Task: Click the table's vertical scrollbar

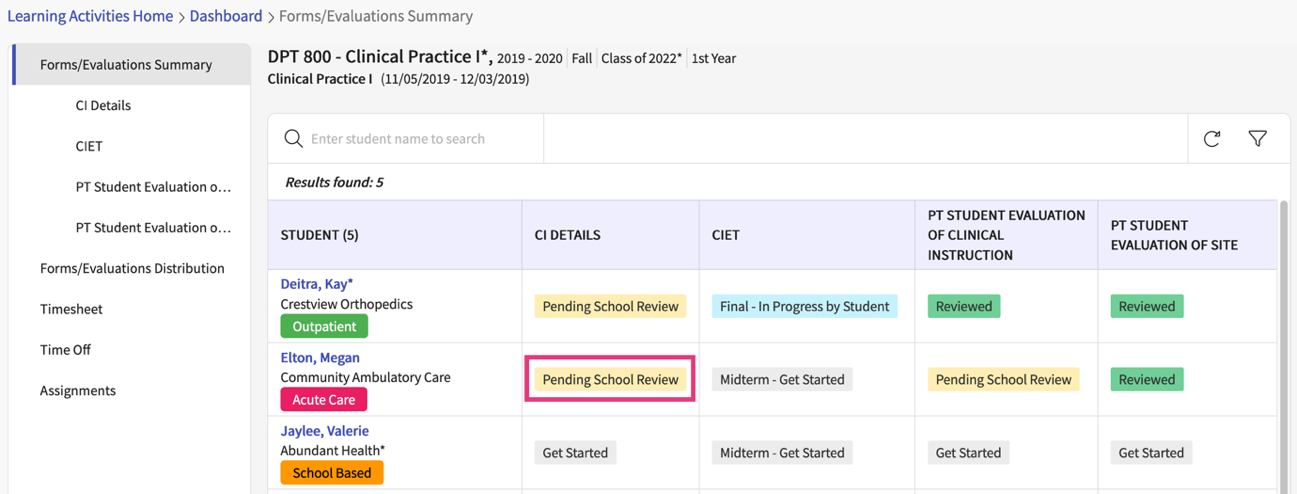Action: point(1284,300)
